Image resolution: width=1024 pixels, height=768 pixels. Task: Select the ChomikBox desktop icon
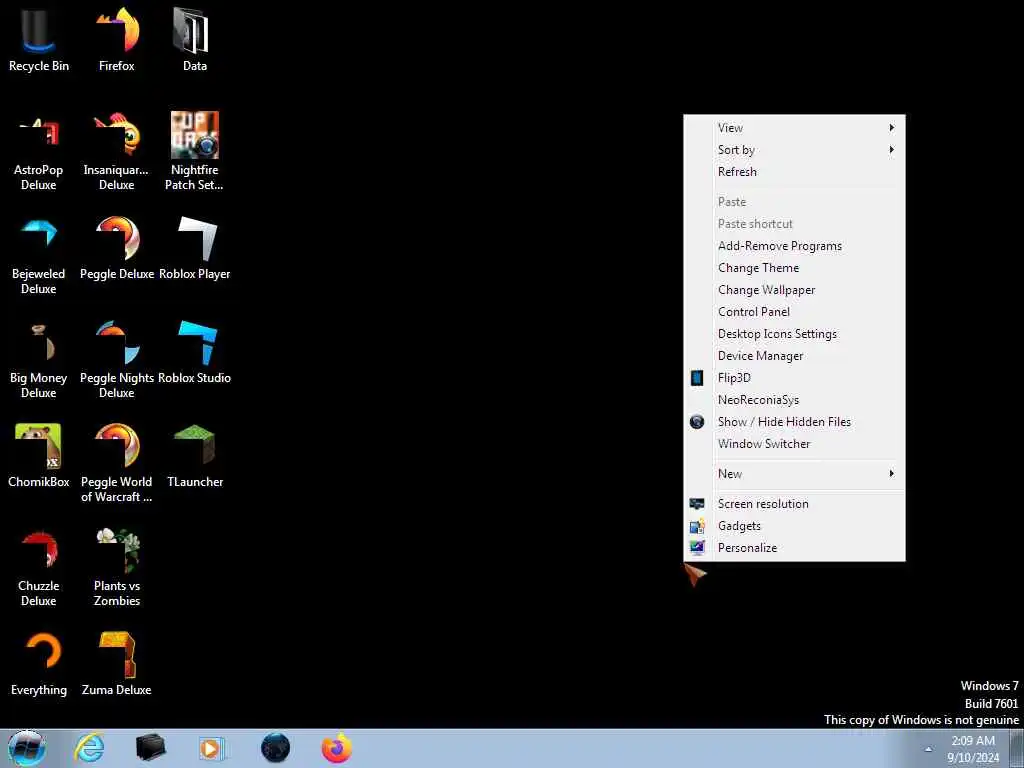point(39,456)
